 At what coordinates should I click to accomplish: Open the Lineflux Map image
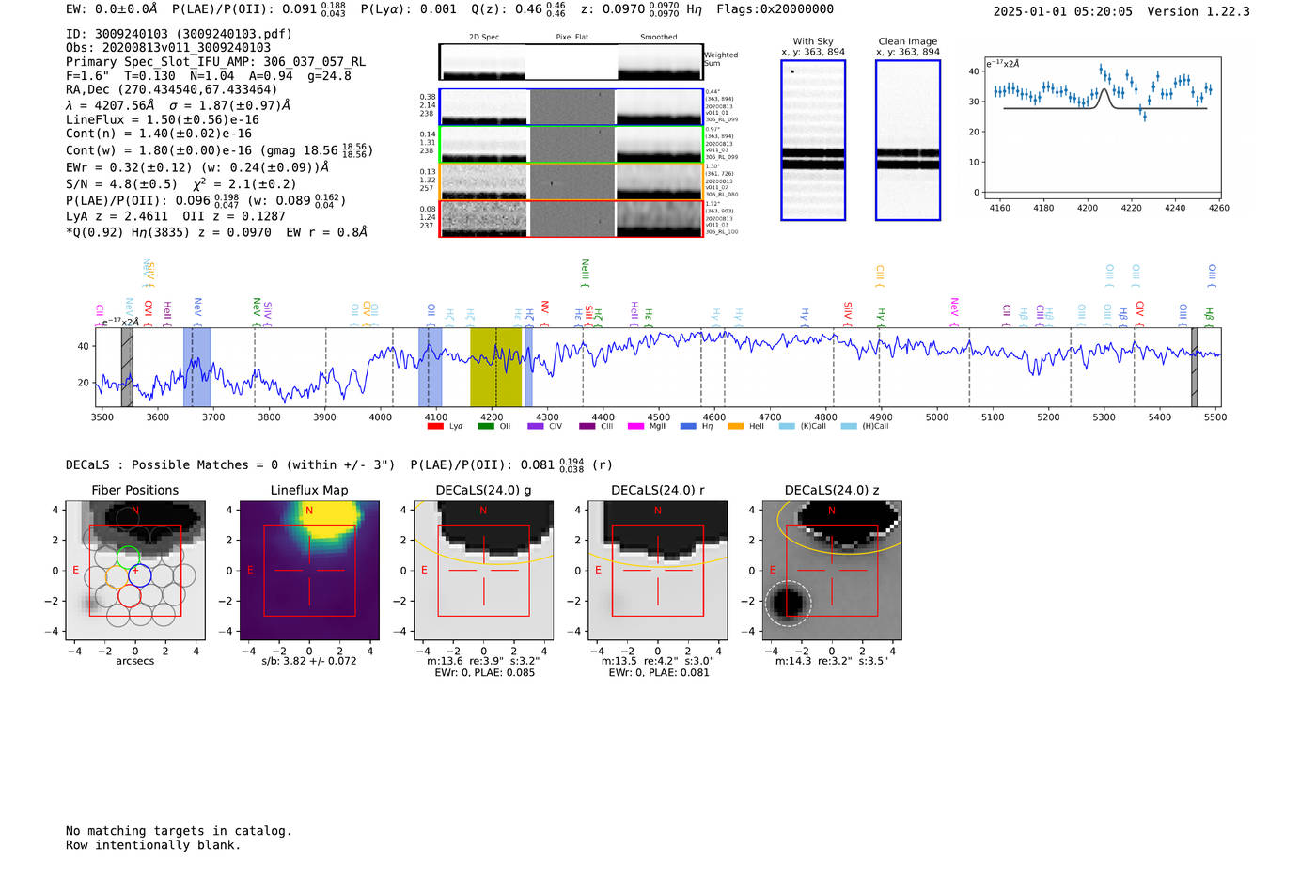[x=309, y=570]
